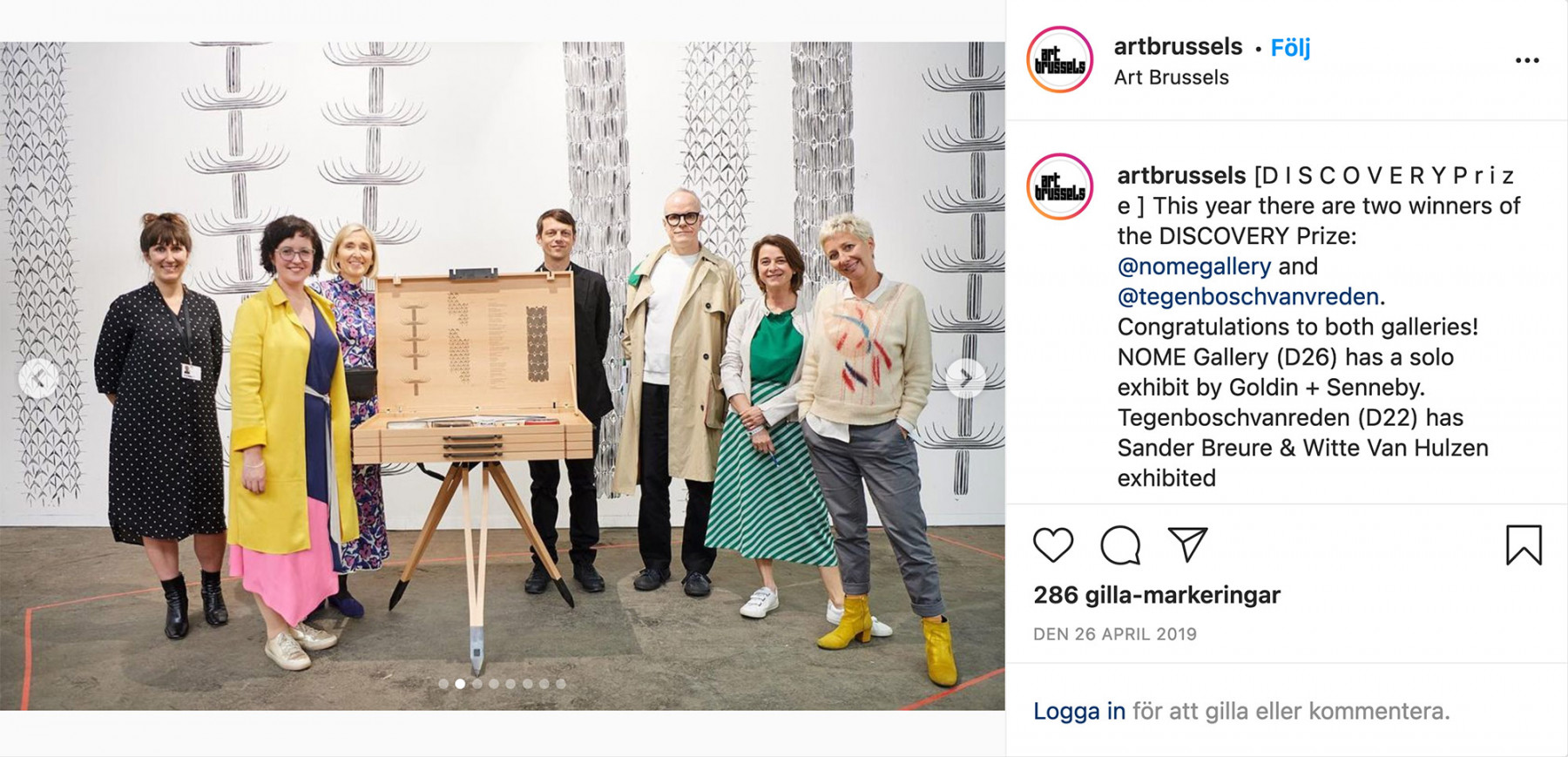Open artbrussels username in caption
The width and height of the screenshot is (1568, 757).
[x=1181, y=175]
